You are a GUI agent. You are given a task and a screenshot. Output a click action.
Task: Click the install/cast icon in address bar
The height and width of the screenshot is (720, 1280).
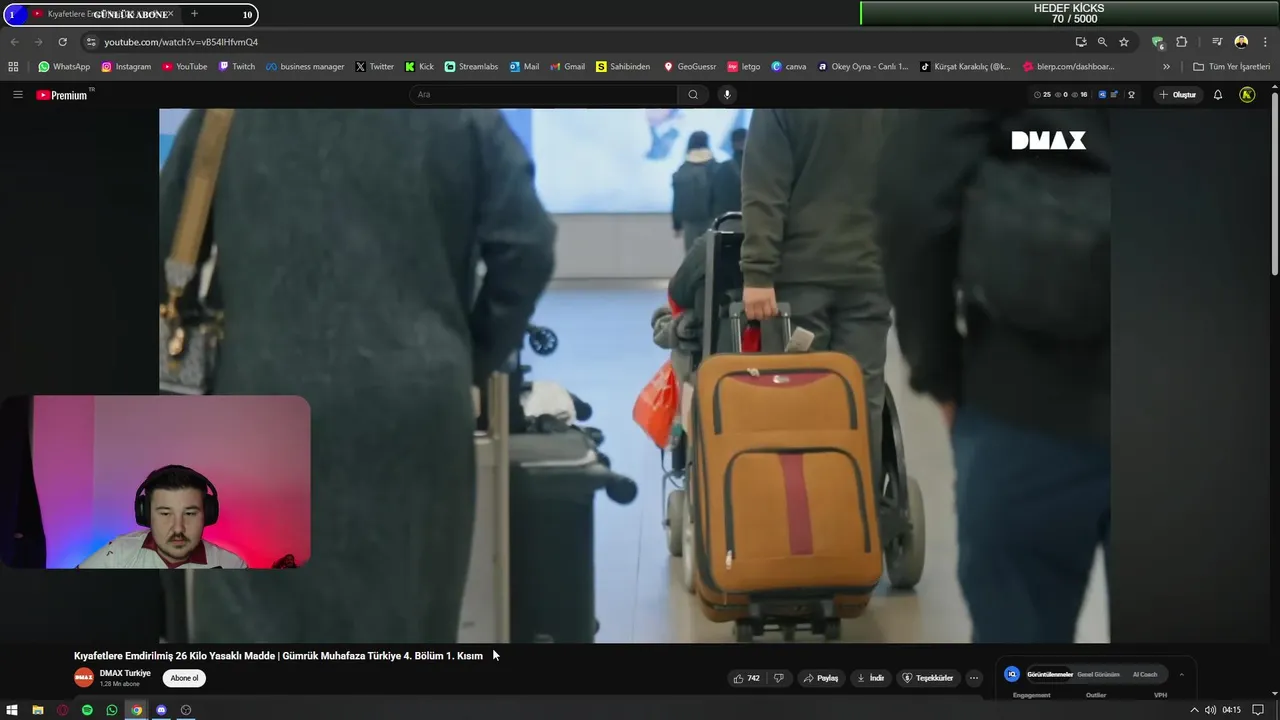tap(1081, 42)
